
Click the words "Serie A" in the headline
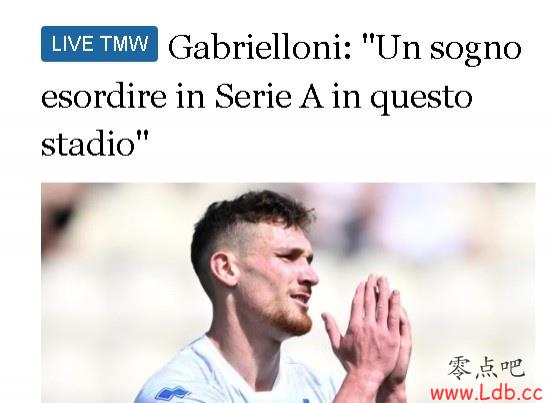click(269, 96)
